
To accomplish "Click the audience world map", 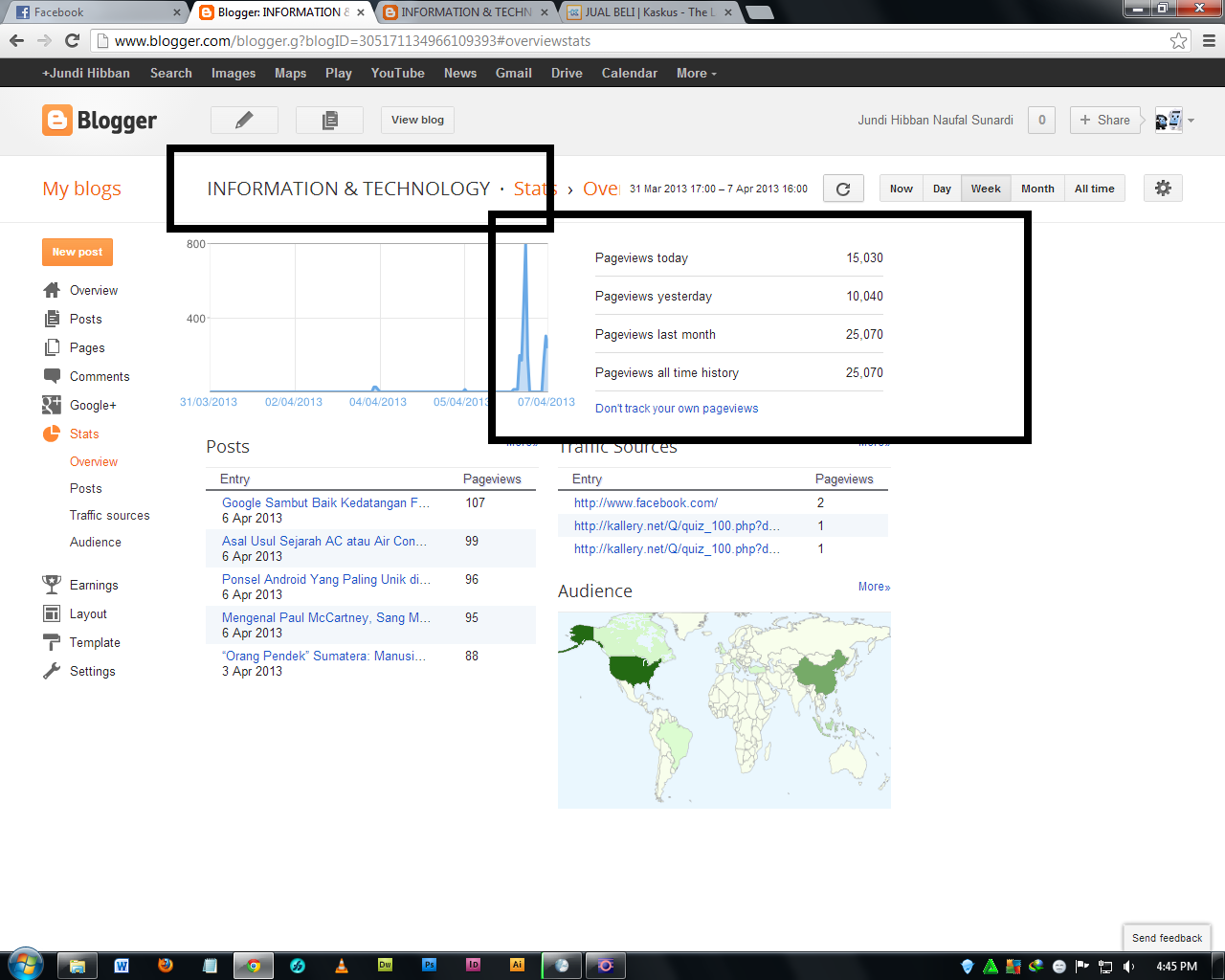I will (x=724, y=709).
